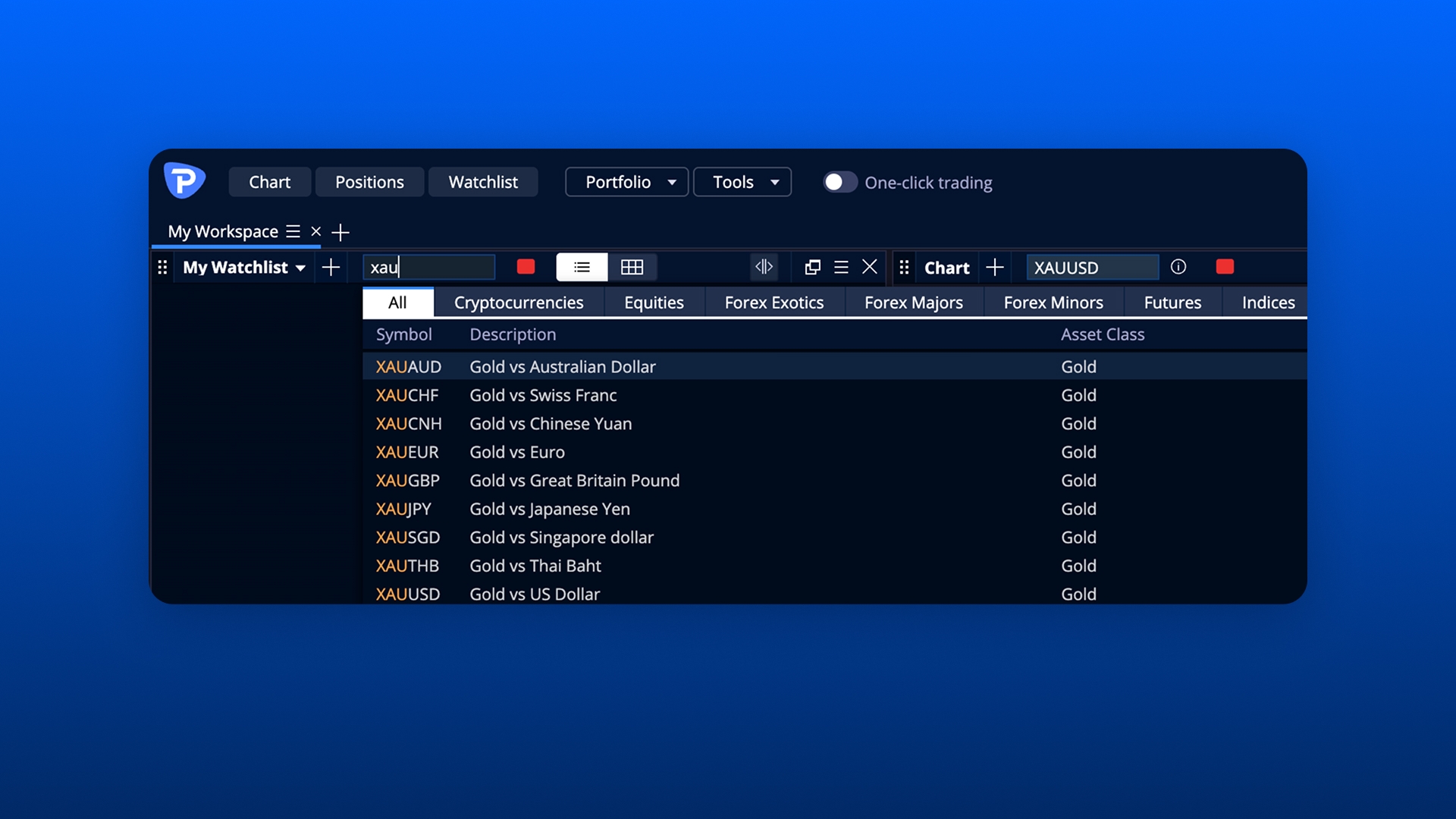Click plus icon beside Chart panel title

point(995,267)
